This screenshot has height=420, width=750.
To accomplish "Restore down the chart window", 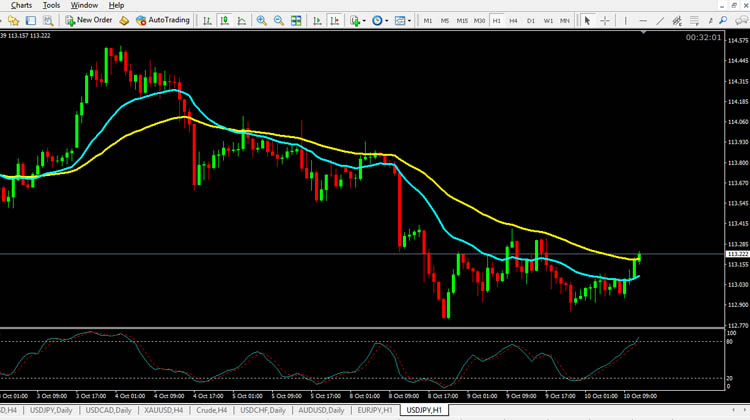I will coord(734,5).
